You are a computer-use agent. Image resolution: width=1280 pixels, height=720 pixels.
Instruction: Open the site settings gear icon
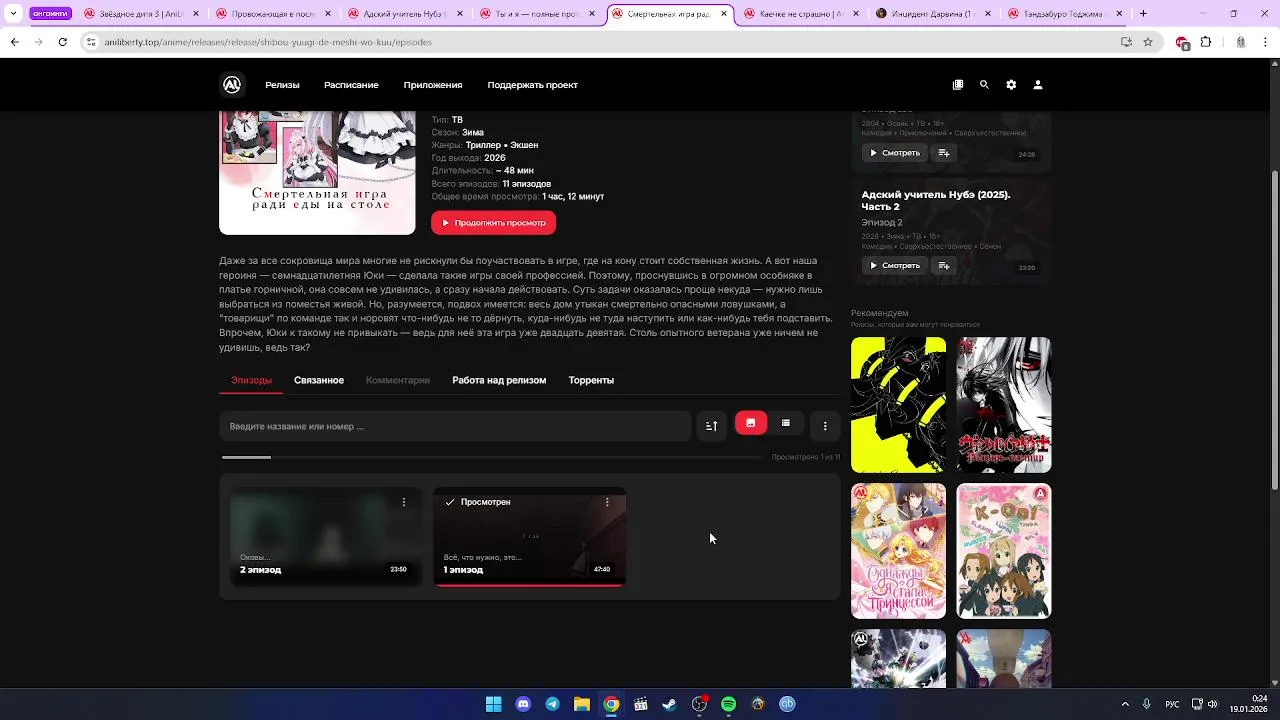coord(1011,85)
